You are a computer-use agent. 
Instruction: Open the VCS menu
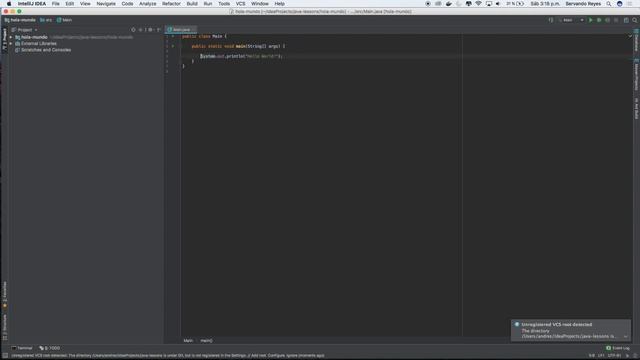240,4
